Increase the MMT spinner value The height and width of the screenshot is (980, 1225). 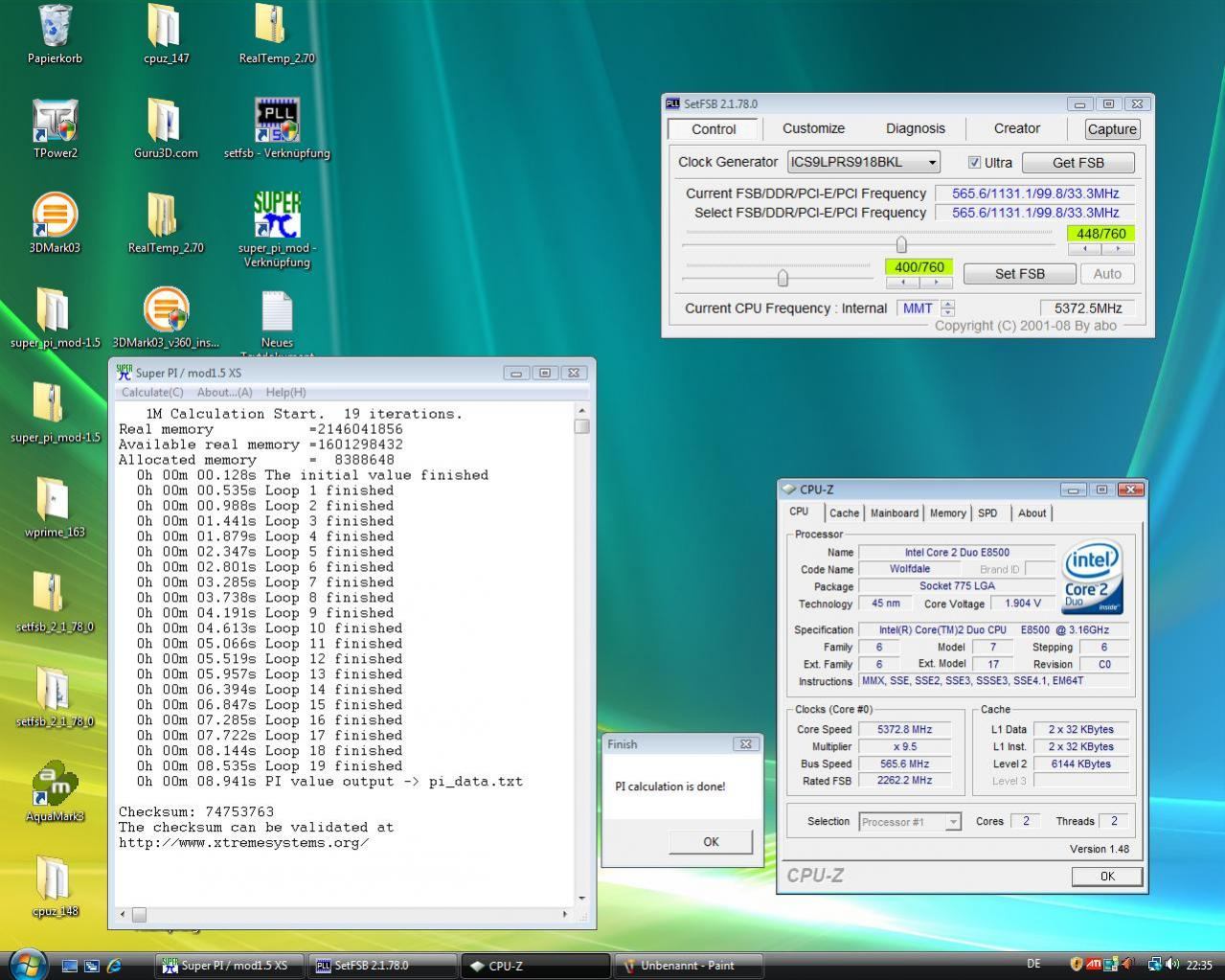tap(948, 304)
